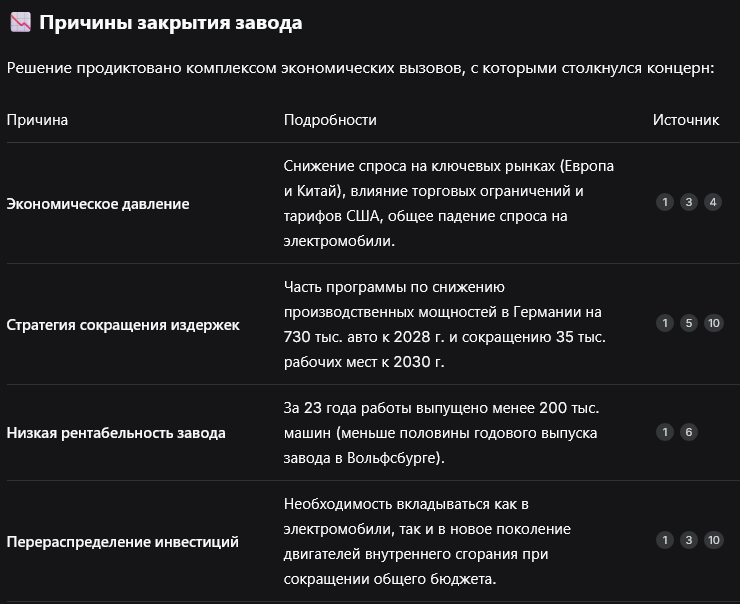Open source 3 in the Экономическое давление row
The width and height of the screenshot is (740, 604).
coord(689,202)
